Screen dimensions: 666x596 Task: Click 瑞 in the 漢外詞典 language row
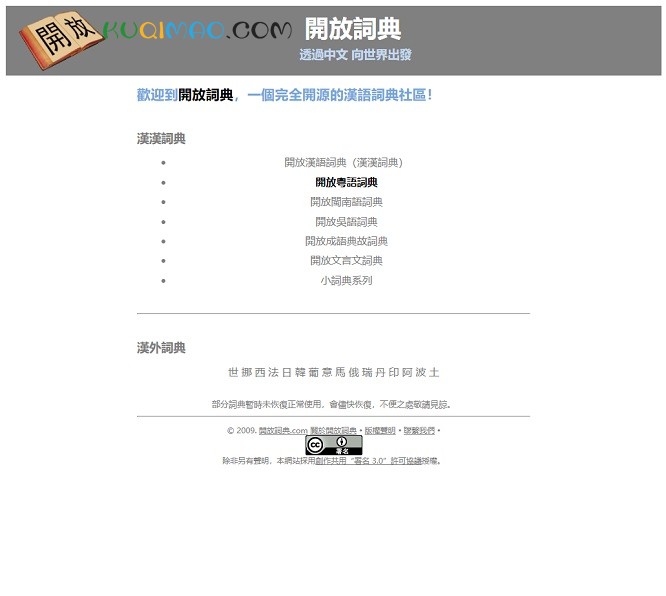367,373
